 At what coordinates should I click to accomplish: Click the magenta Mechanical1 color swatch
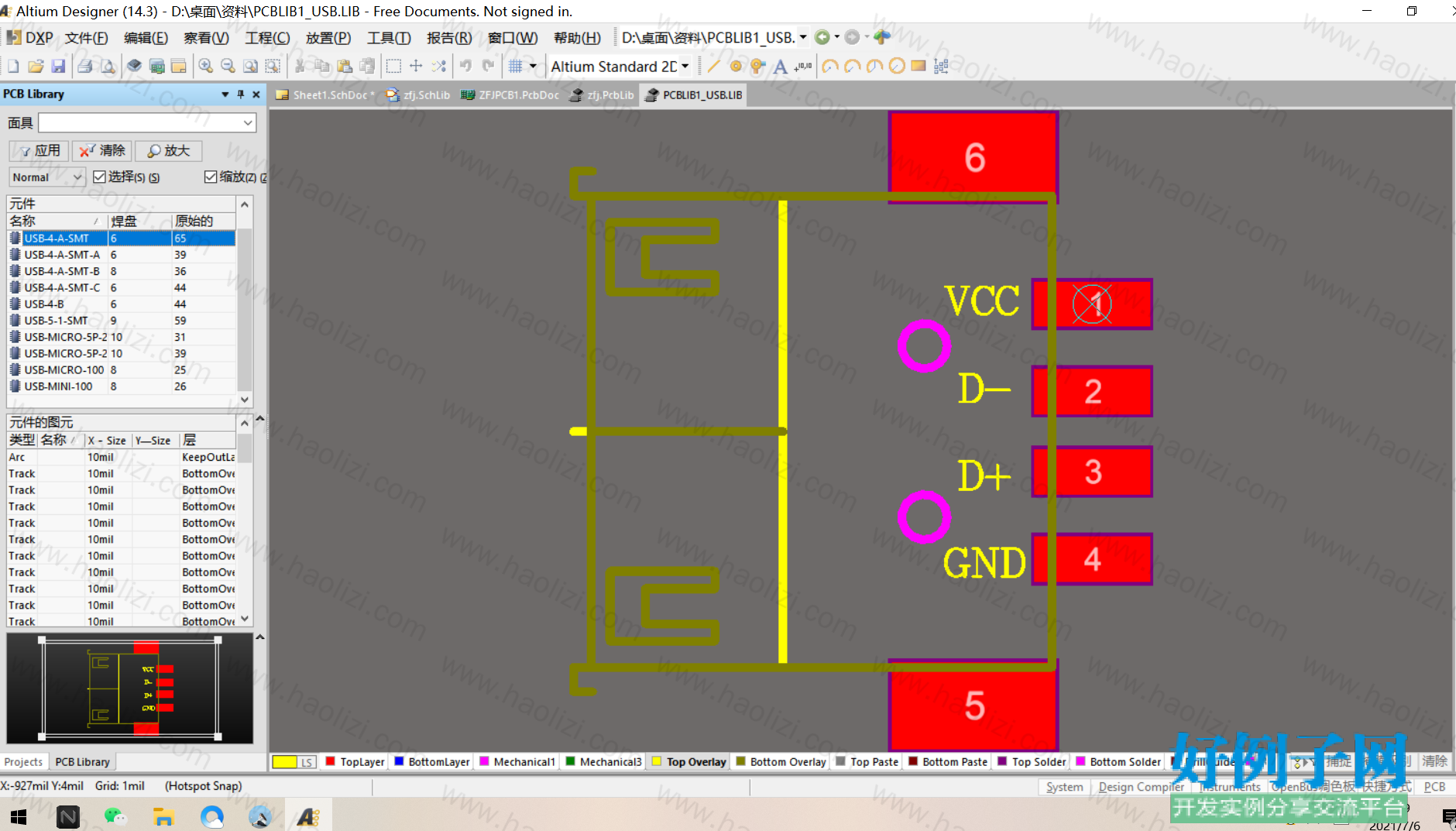click(484, 761)
